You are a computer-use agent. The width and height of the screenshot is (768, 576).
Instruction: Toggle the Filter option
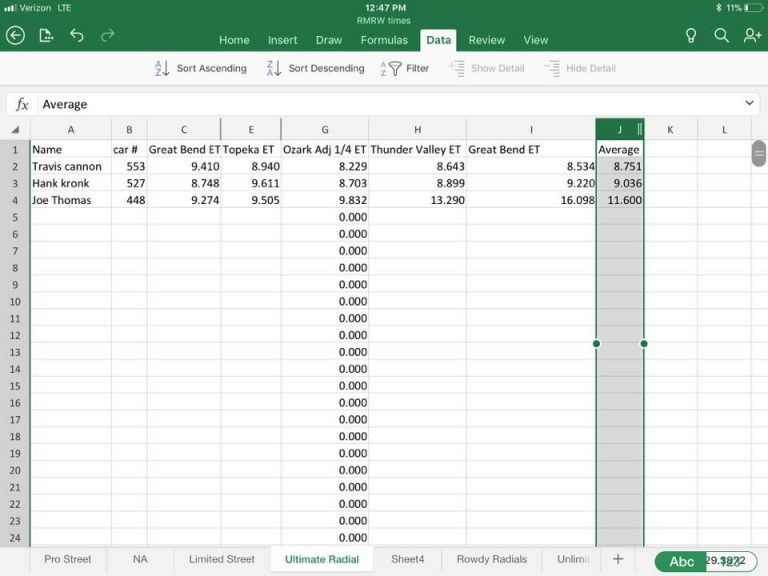pos(405,68)
